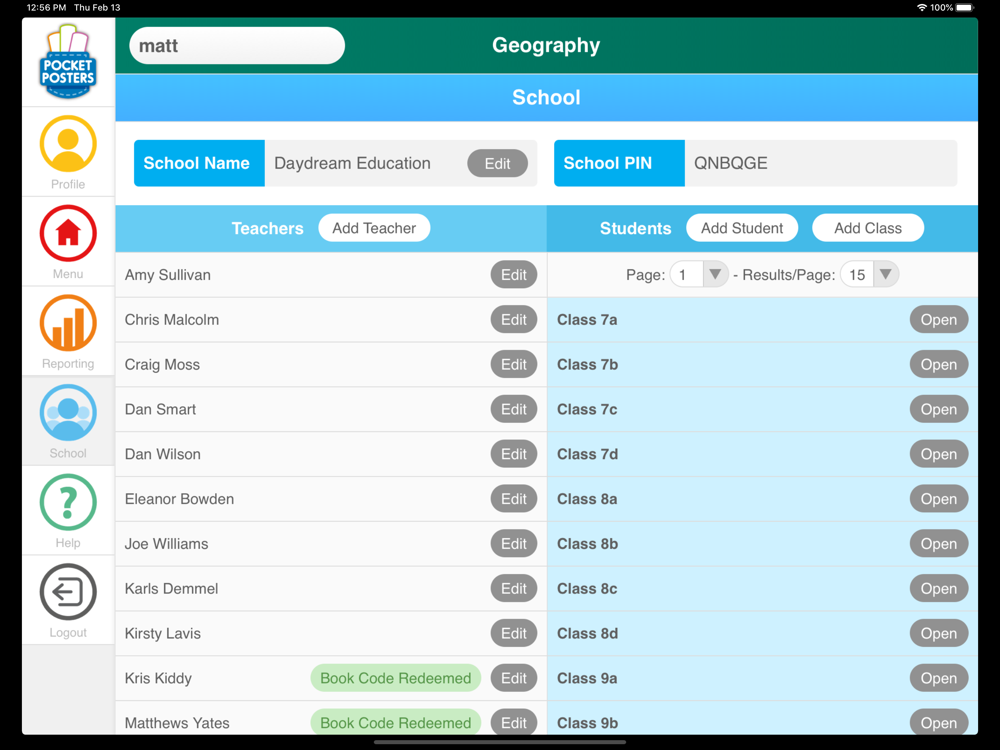Open Class 8a
Viewport: 1000px width, 750px height.
pyautogui.click(x=939, y=499)
